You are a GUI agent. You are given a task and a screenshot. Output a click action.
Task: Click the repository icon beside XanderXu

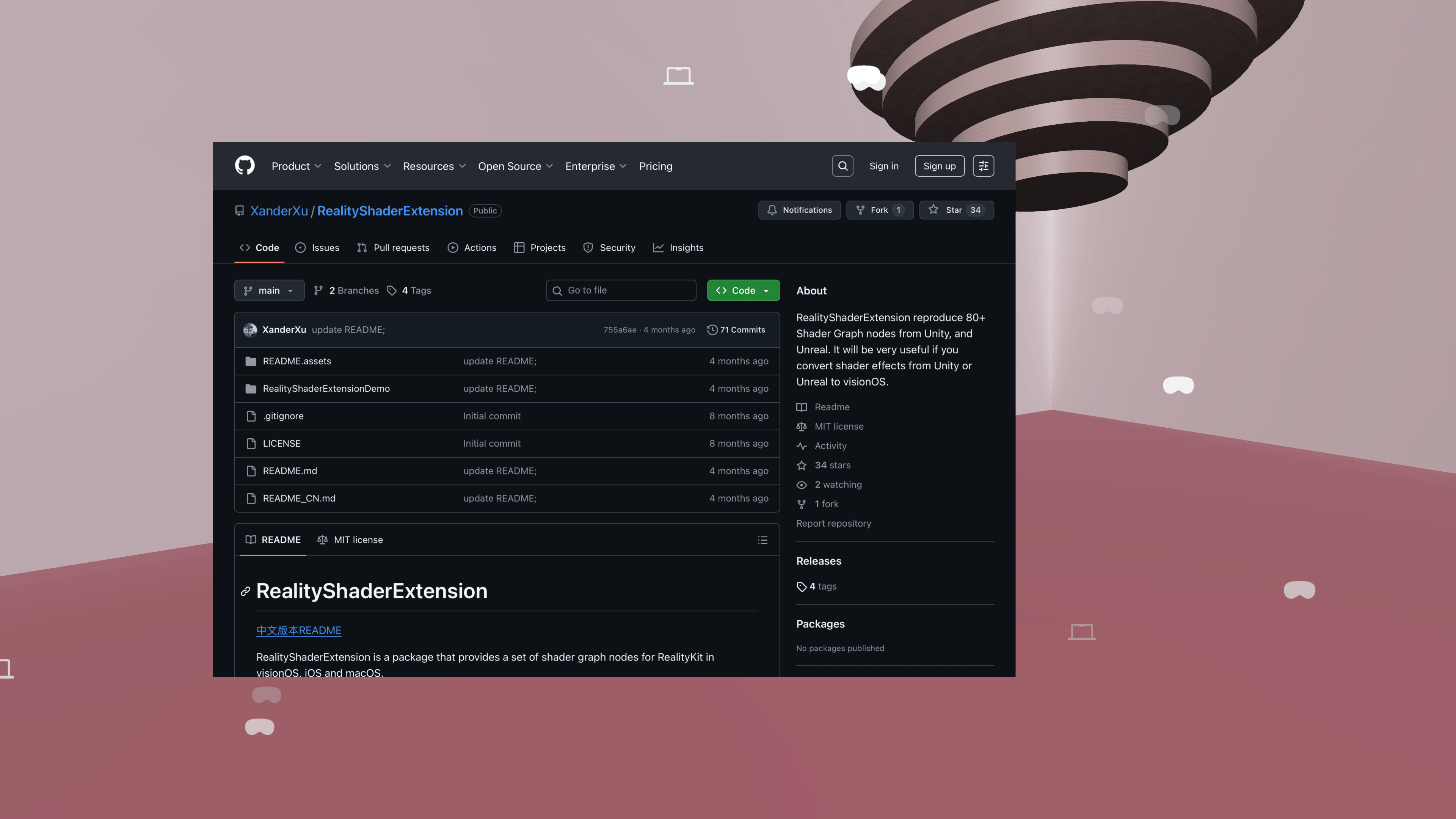[240, 211]
